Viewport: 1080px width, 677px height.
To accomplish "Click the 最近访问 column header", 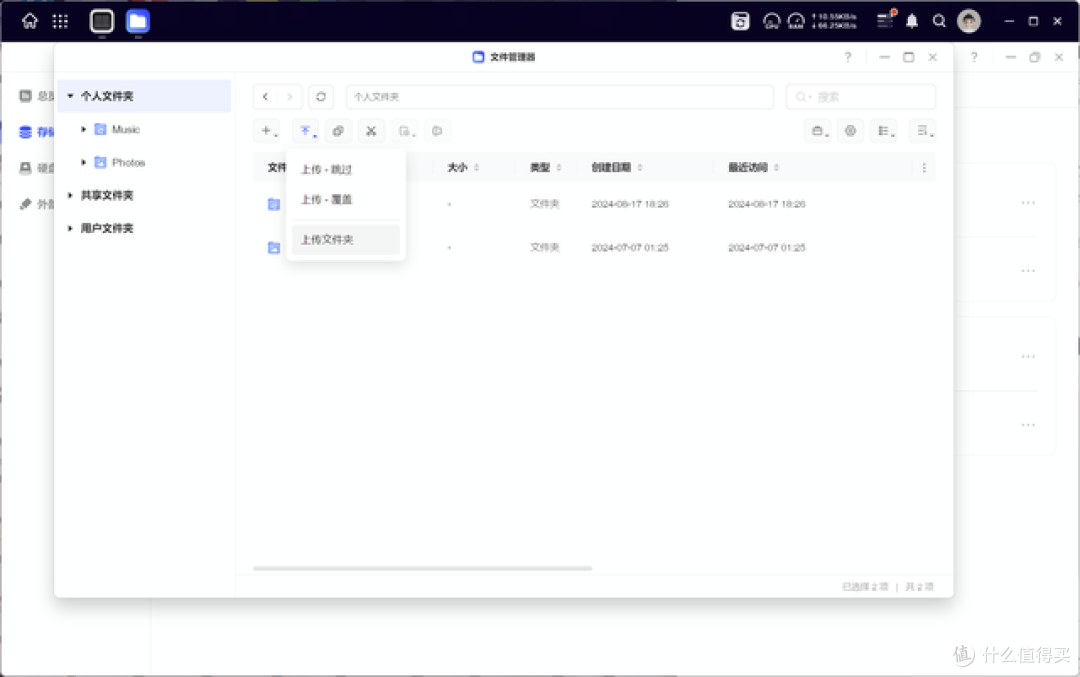I will (748, 167).
